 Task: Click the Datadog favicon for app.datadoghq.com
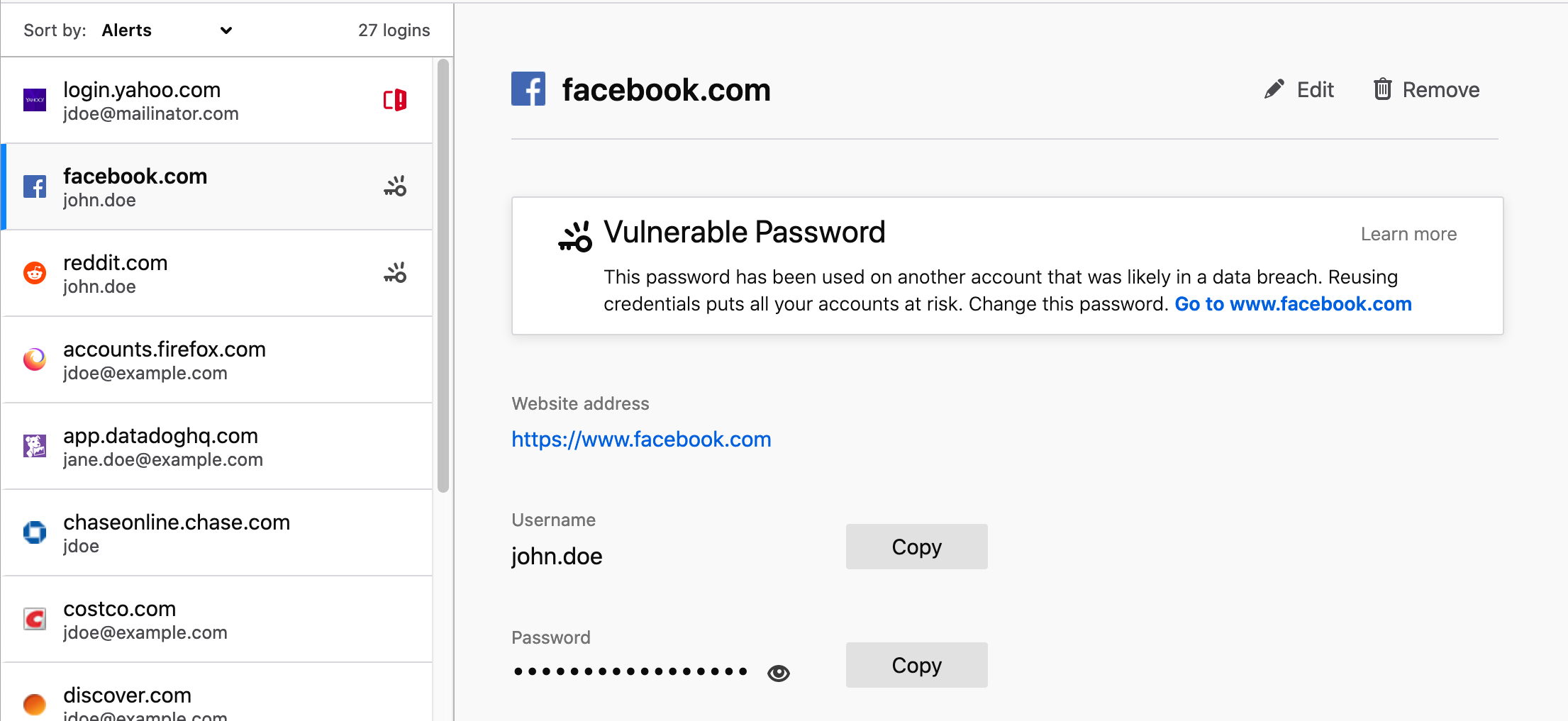[34, 446]
